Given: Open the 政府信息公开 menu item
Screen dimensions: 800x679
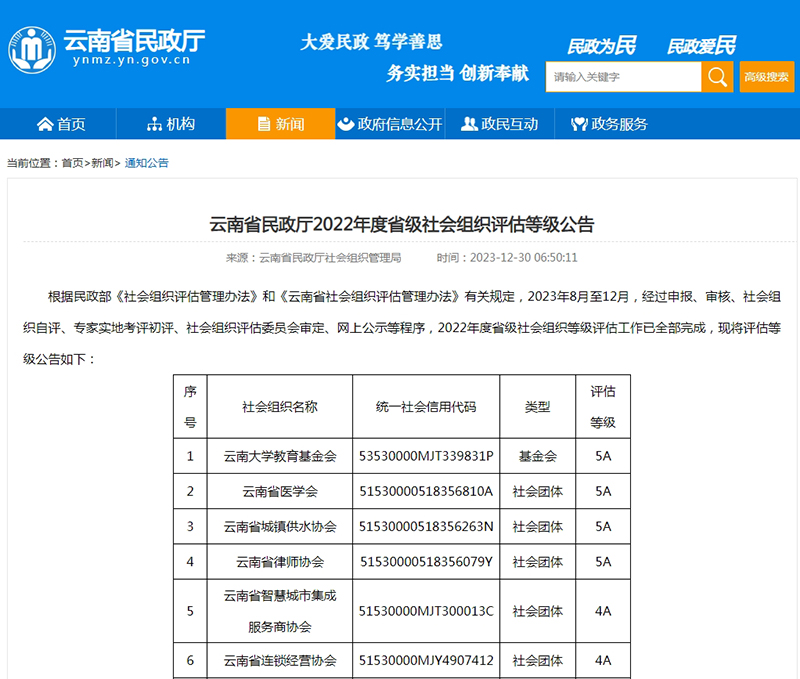Looking at the screenshot, I should [390, 123].
